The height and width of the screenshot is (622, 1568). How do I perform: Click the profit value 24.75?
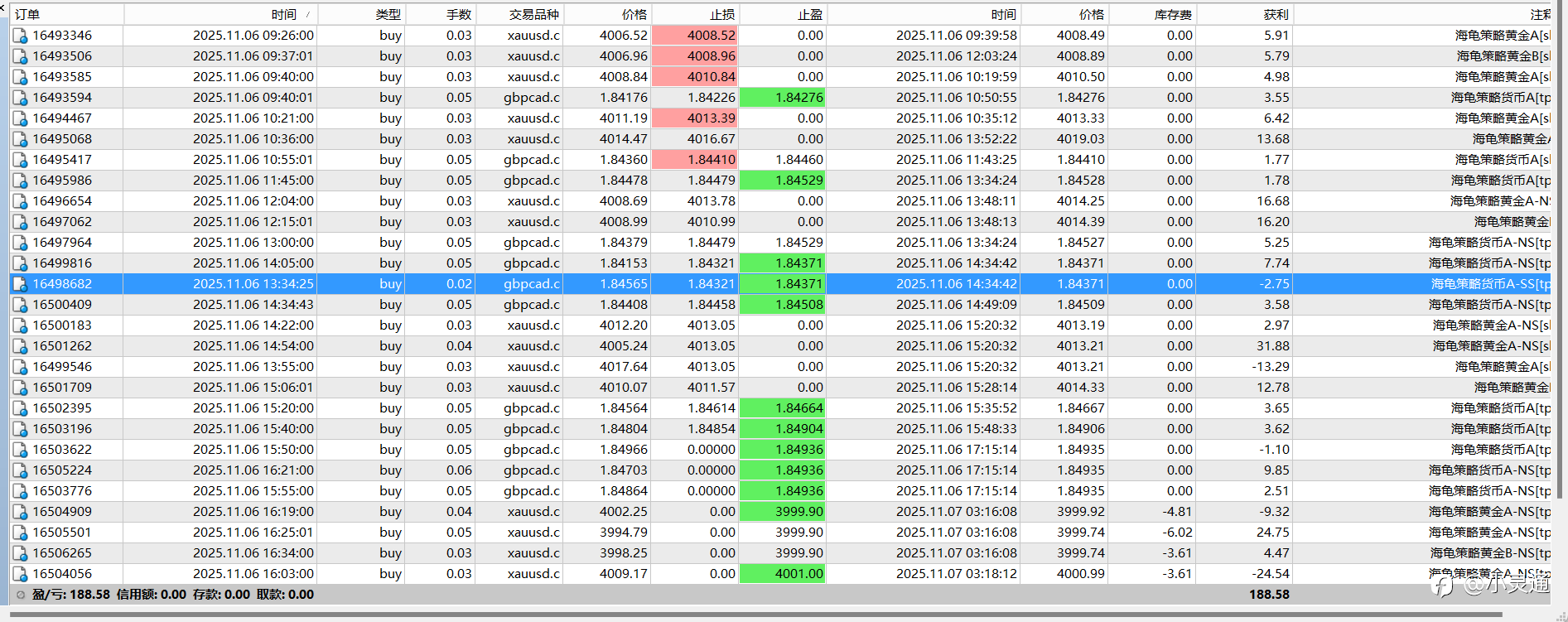(x=1272, y=533)
